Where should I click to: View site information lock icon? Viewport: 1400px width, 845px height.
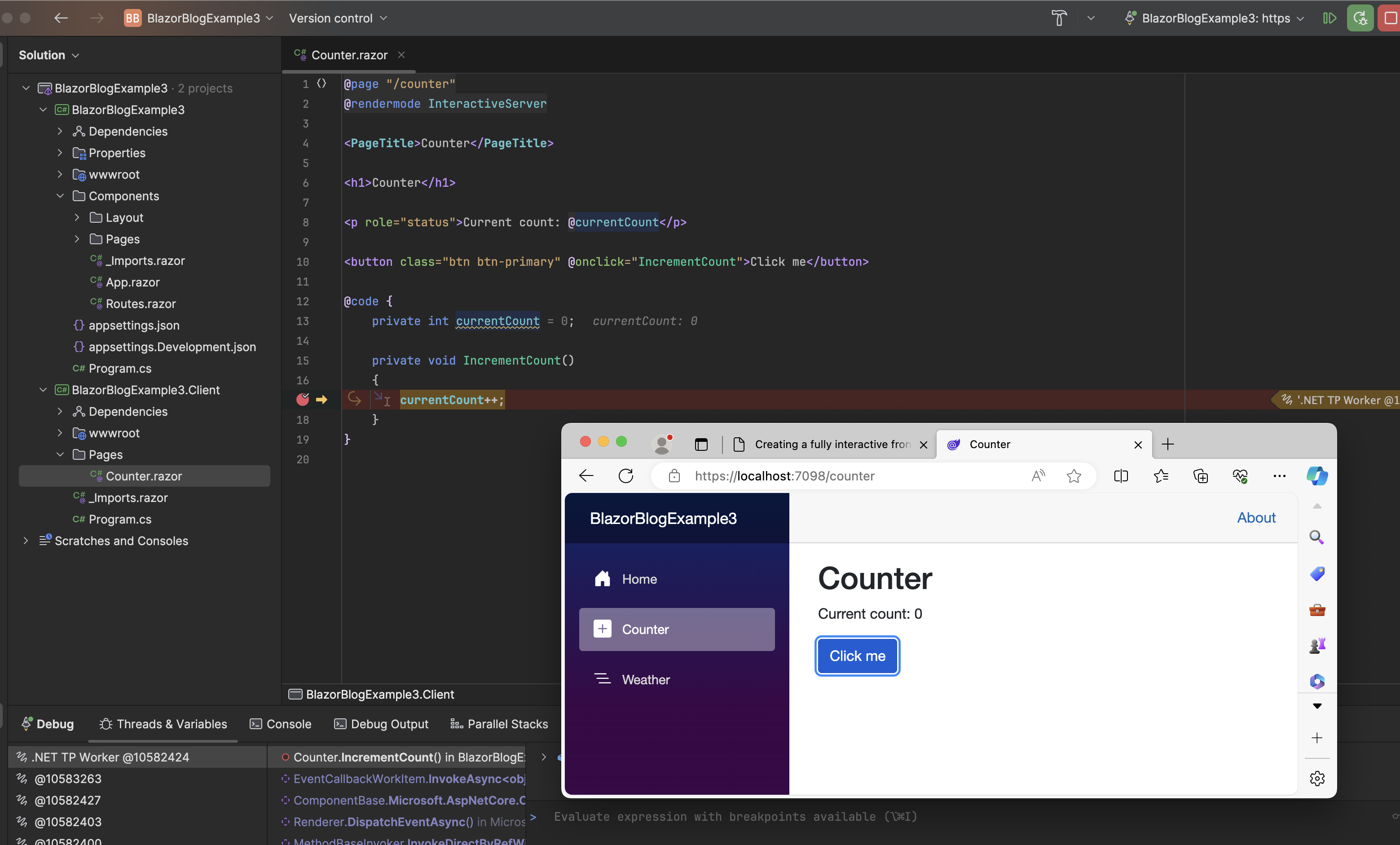pyautogui.click(x=674, y=475)
